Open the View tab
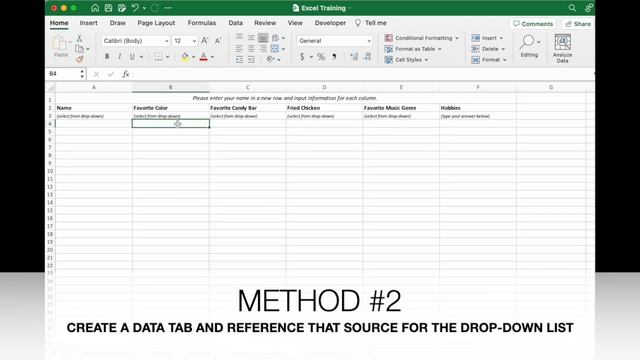This screenshot has width=640, height=360. (295, 23)
